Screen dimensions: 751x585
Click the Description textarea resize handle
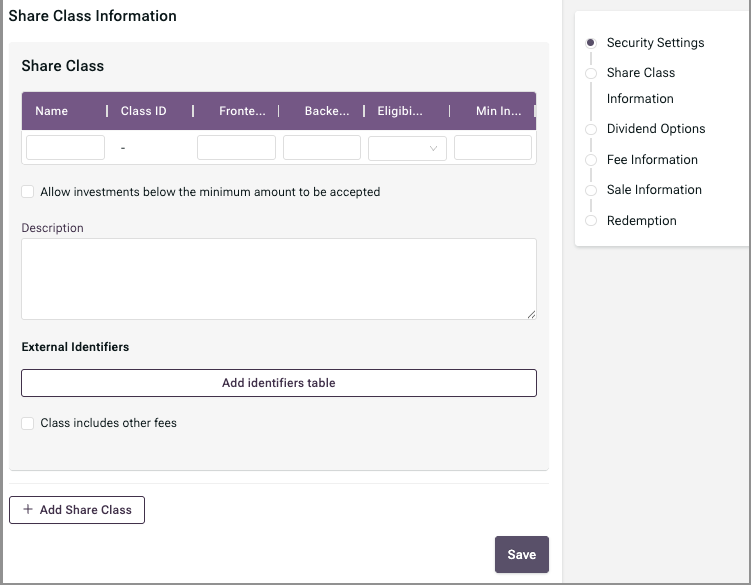531,314
